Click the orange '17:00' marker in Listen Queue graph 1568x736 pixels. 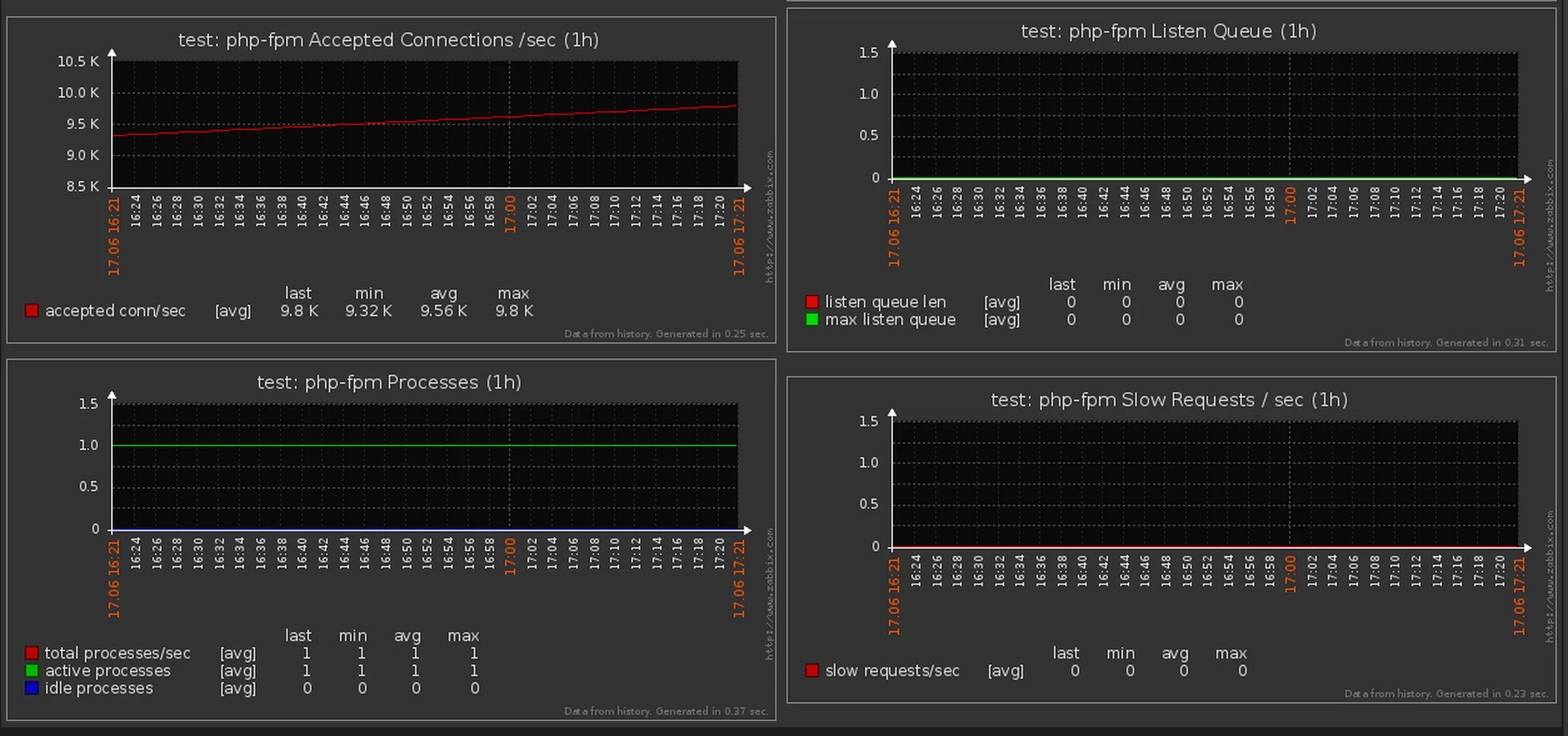pyautogui.click(x=1290, y=205)
